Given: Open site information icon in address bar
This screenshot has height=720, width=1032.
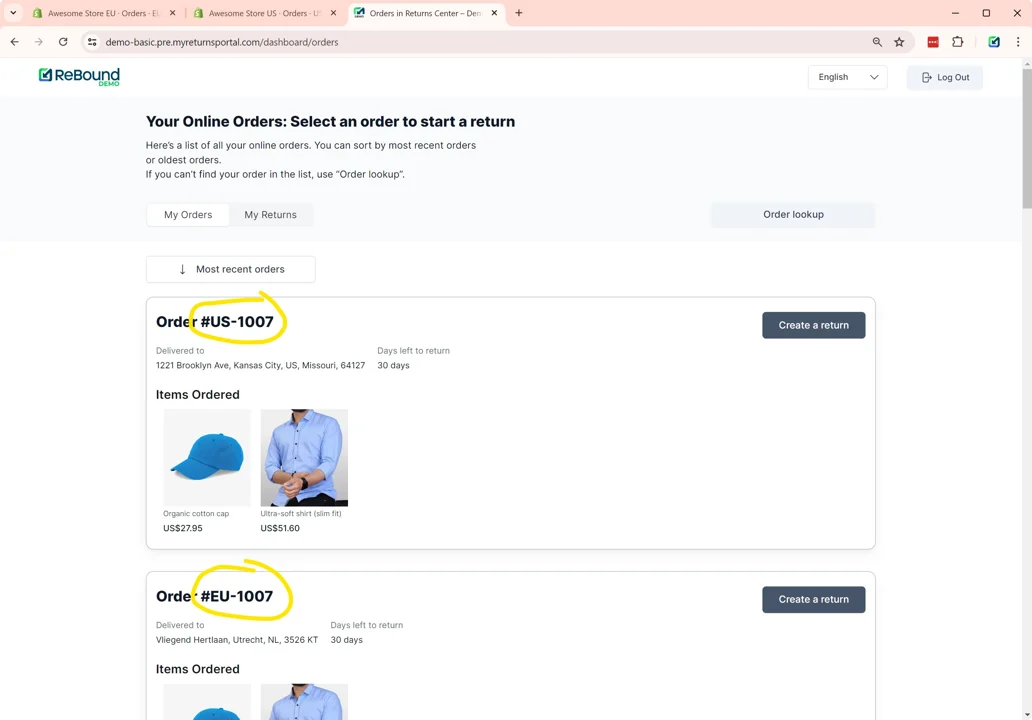Looking at the screenshot, I should 92,41.
